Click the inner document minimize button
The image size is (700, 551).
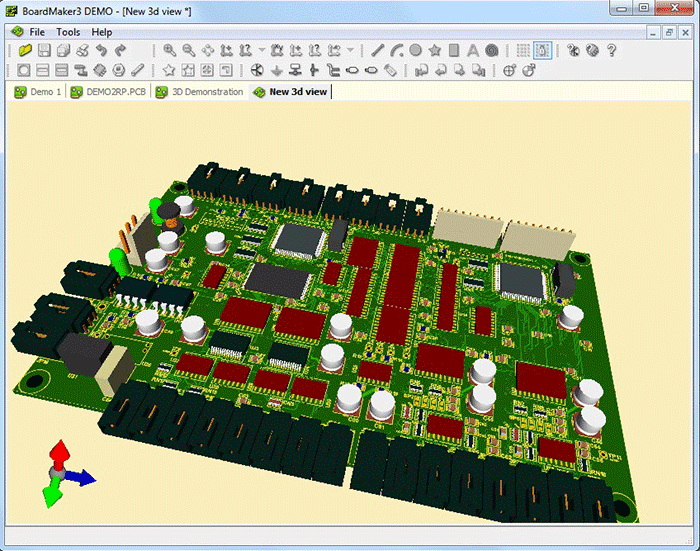point(653,32)
